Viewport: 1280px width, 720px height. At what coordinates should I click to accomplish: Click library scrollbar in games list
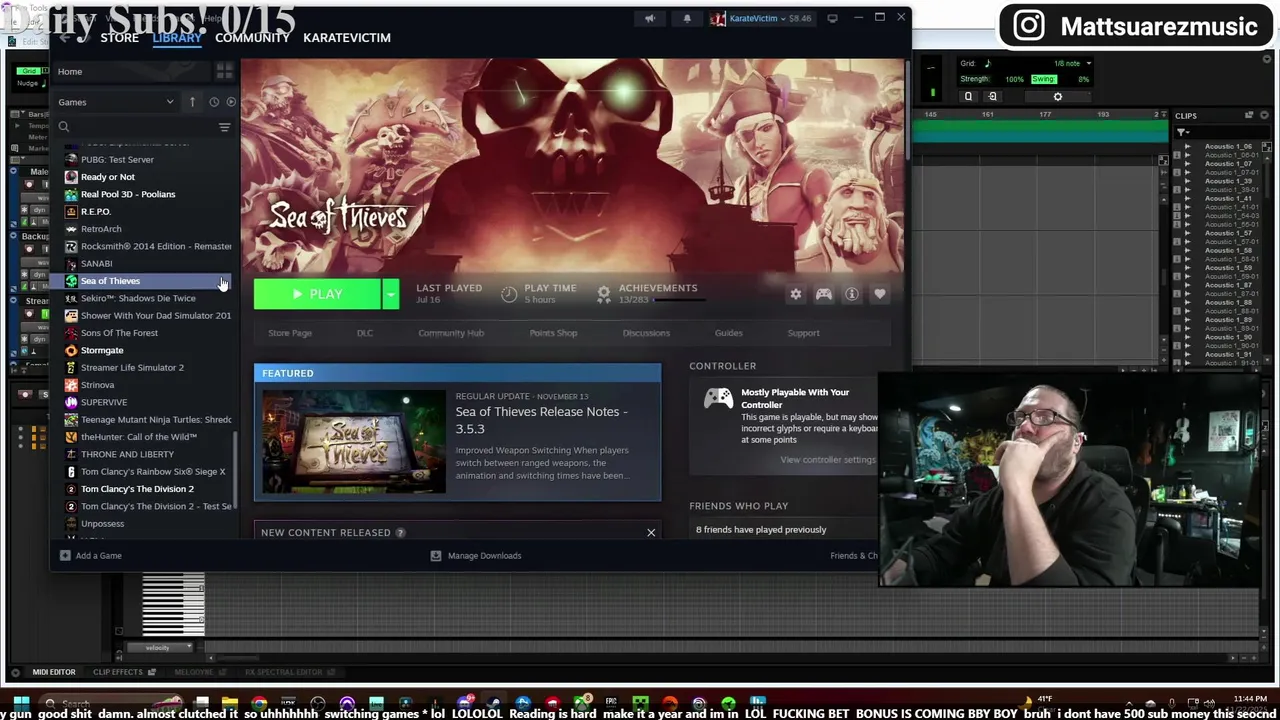click(236, 470)
